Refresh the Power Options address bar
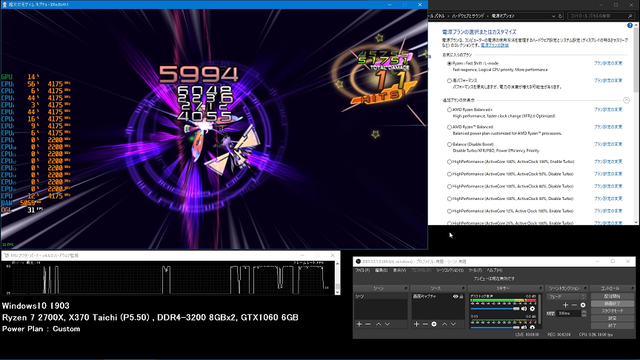 pyautogui.click(x=560, y=16)
